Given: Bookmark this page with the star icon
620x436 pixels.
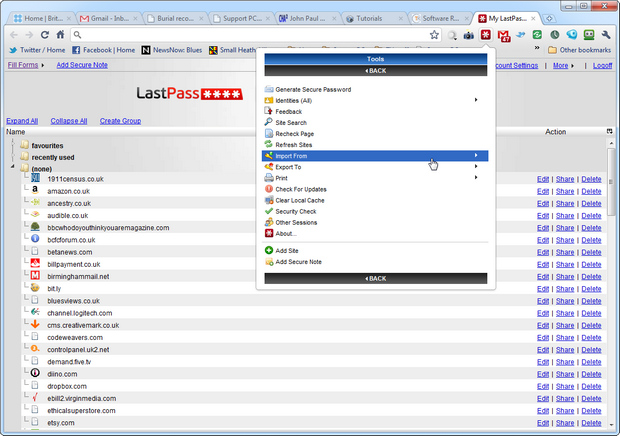Looking at the screenshot, I should pyautogui.click(x=434, y=35).
